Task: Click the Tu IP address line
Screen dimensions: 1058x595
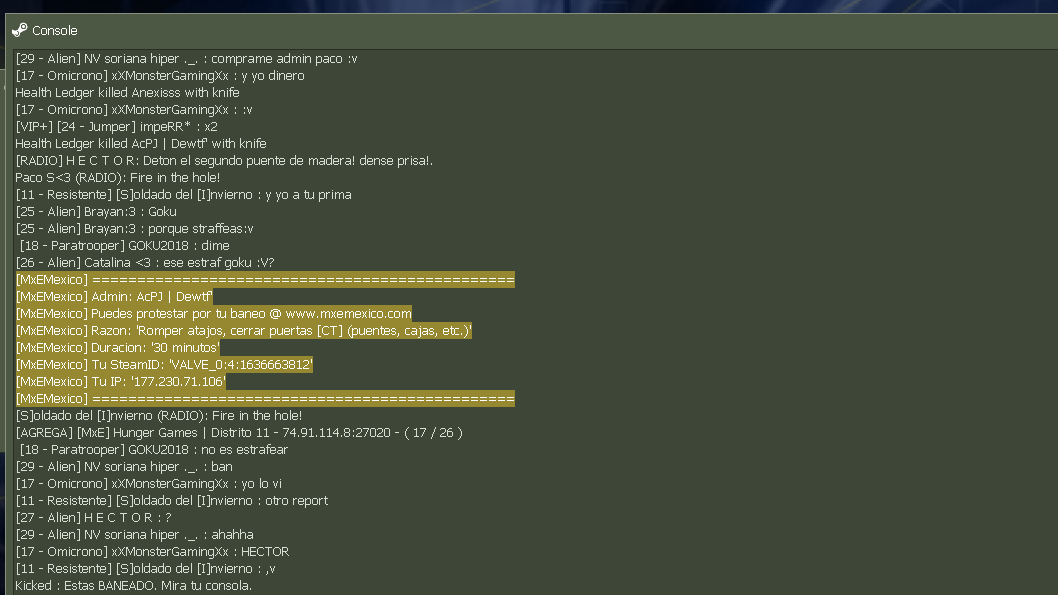Action: (120, 381)
